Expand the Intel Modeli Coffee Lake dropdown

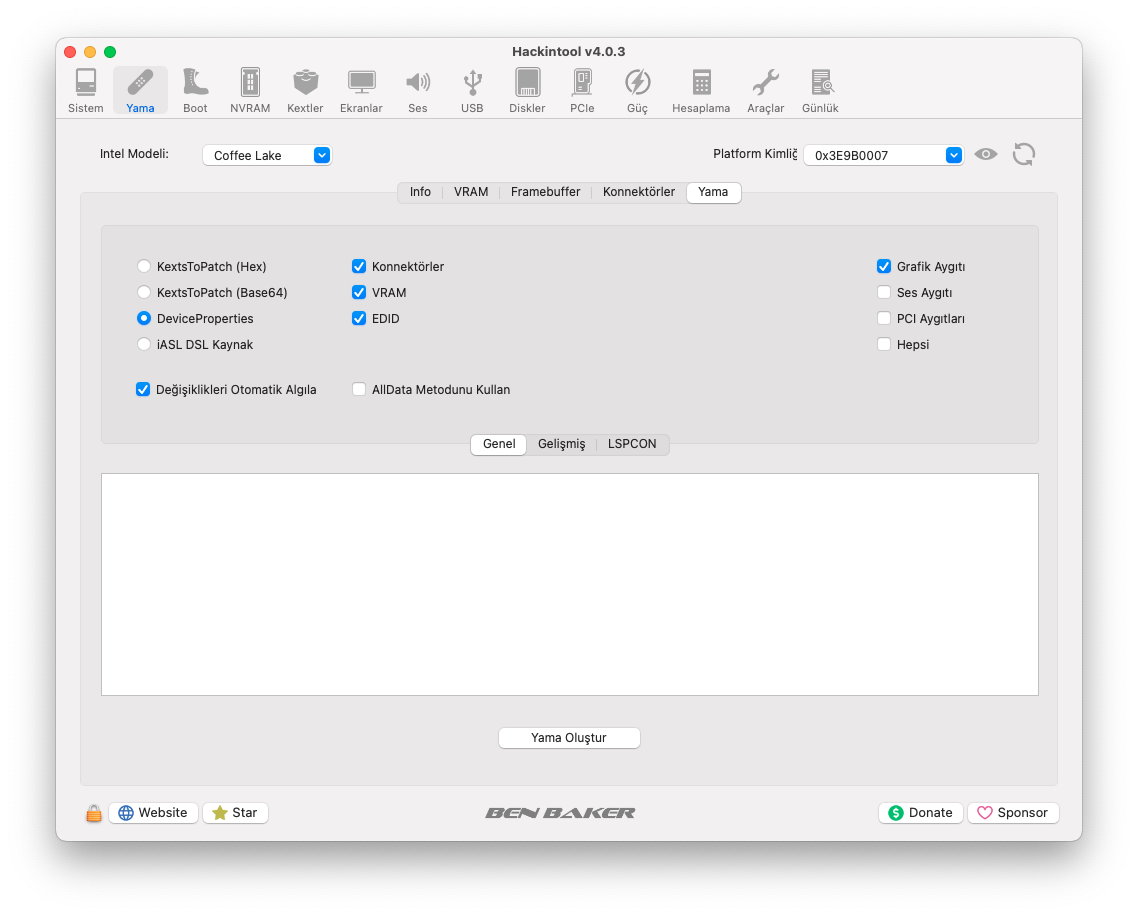(267, 155)
